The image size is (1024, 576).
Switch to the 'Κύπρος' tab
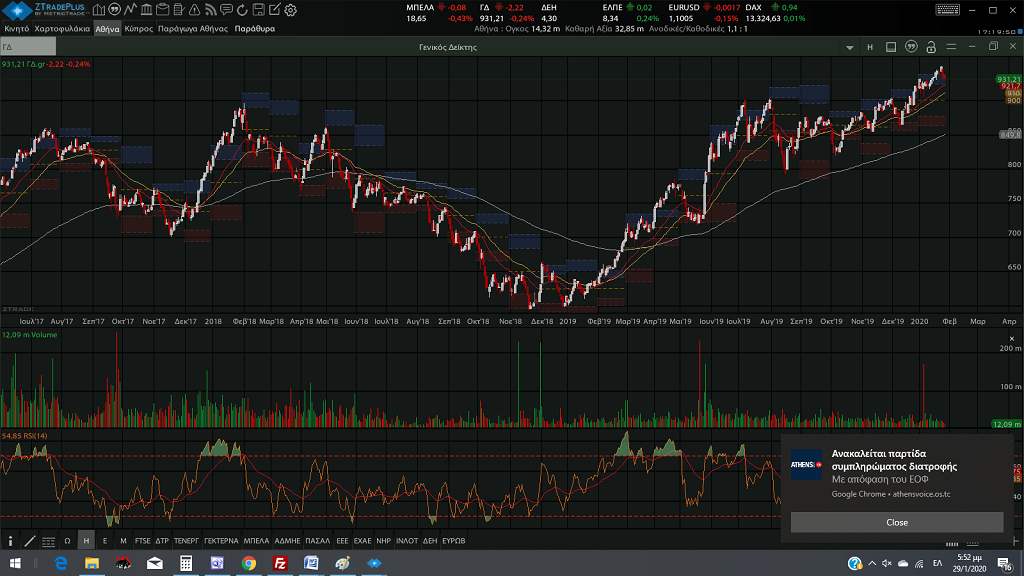[x=139, y=29]
